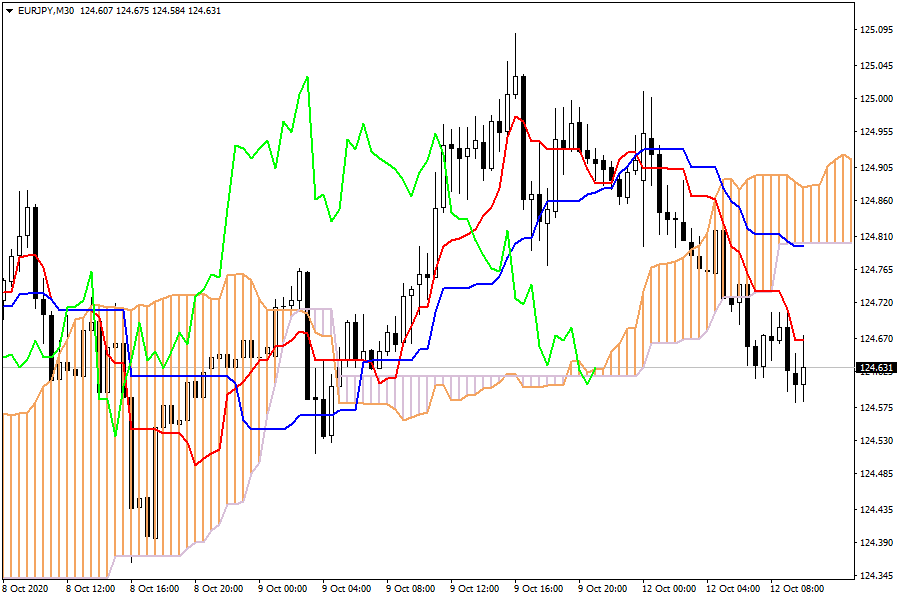Select the 9 Oct 08:00 time label
This screenshot has width=900, height=600.
[x=410, y=589]
